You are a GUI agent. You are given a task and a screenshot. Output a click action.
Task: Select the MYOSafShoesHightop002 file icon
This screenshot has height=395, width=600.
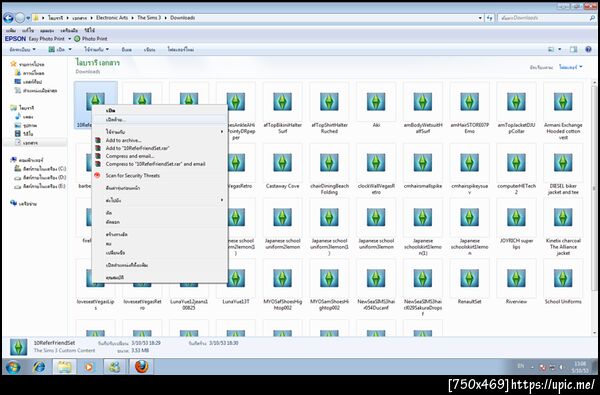click(x=282, y=278)
